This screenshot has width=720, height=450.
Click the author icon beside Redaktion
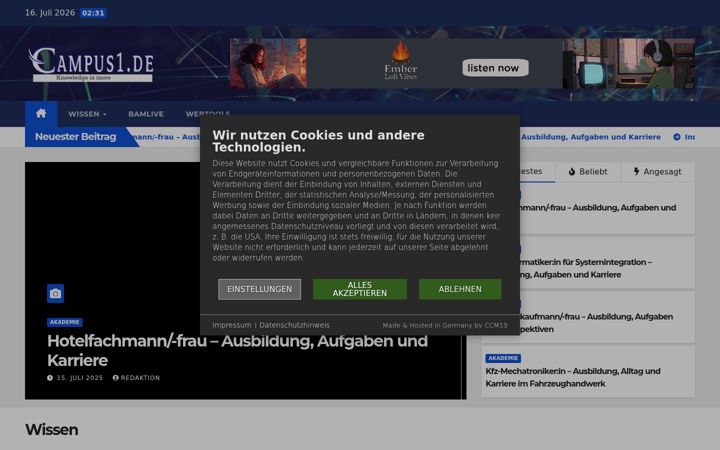pos(116,378)
